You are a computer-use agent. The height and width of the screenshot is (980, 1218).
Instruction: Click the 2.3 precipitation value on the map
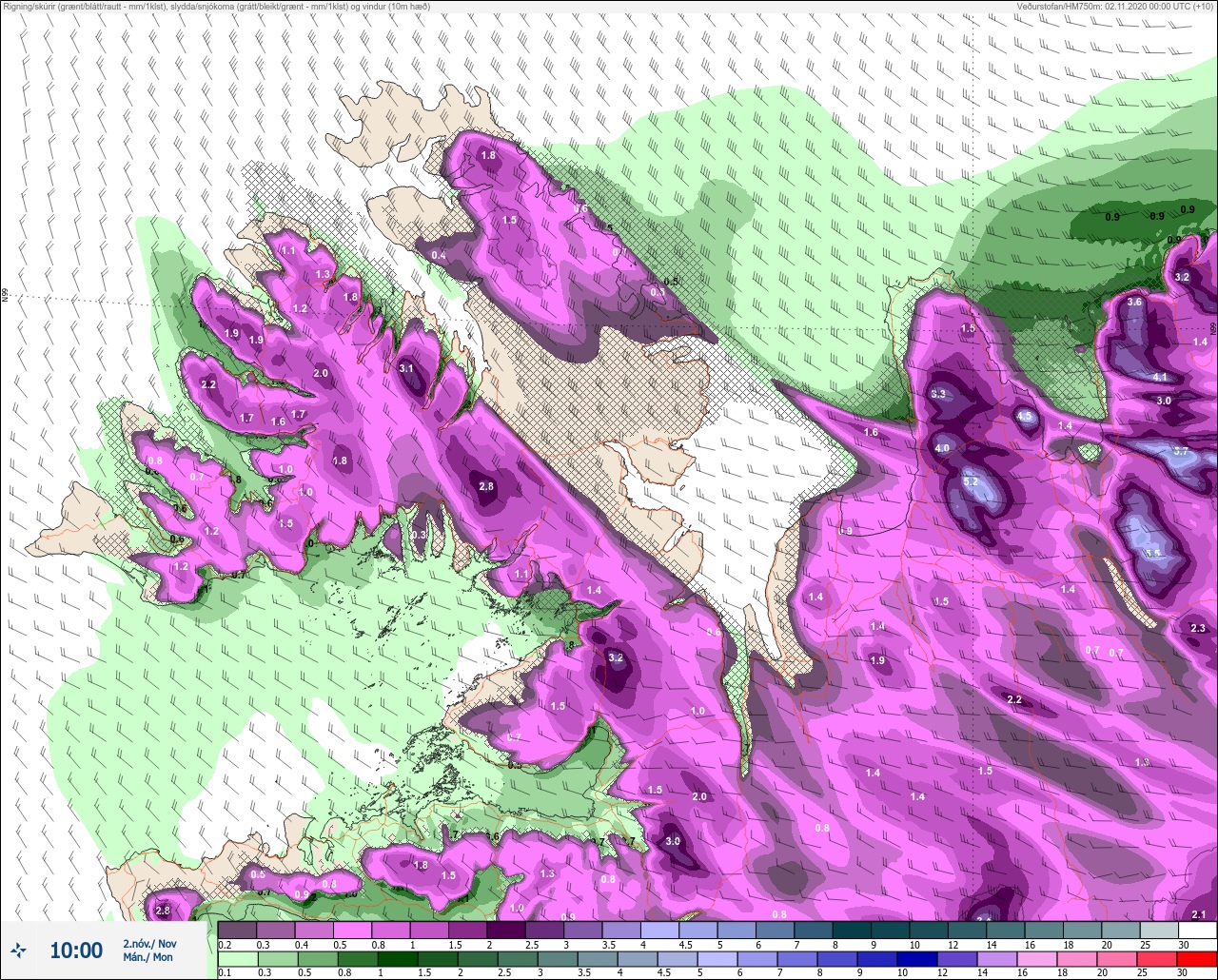point(1198,628)
